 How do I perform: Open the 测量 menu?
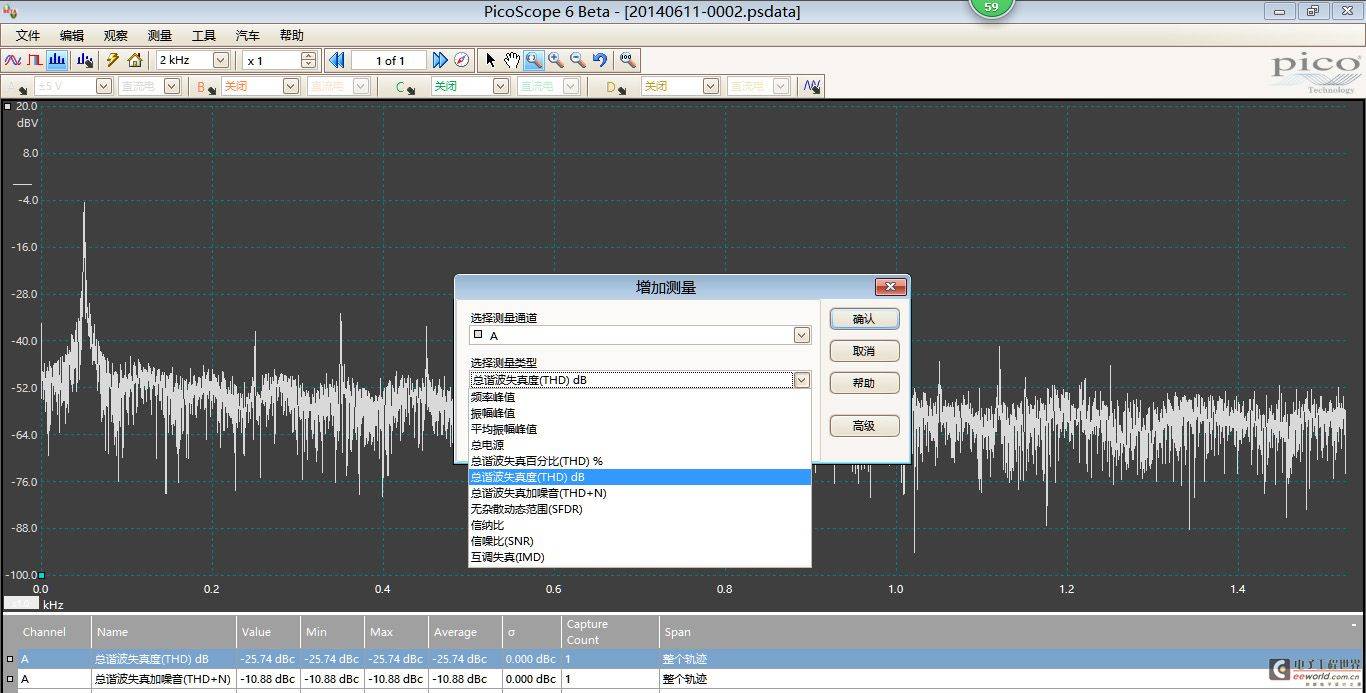159,35
